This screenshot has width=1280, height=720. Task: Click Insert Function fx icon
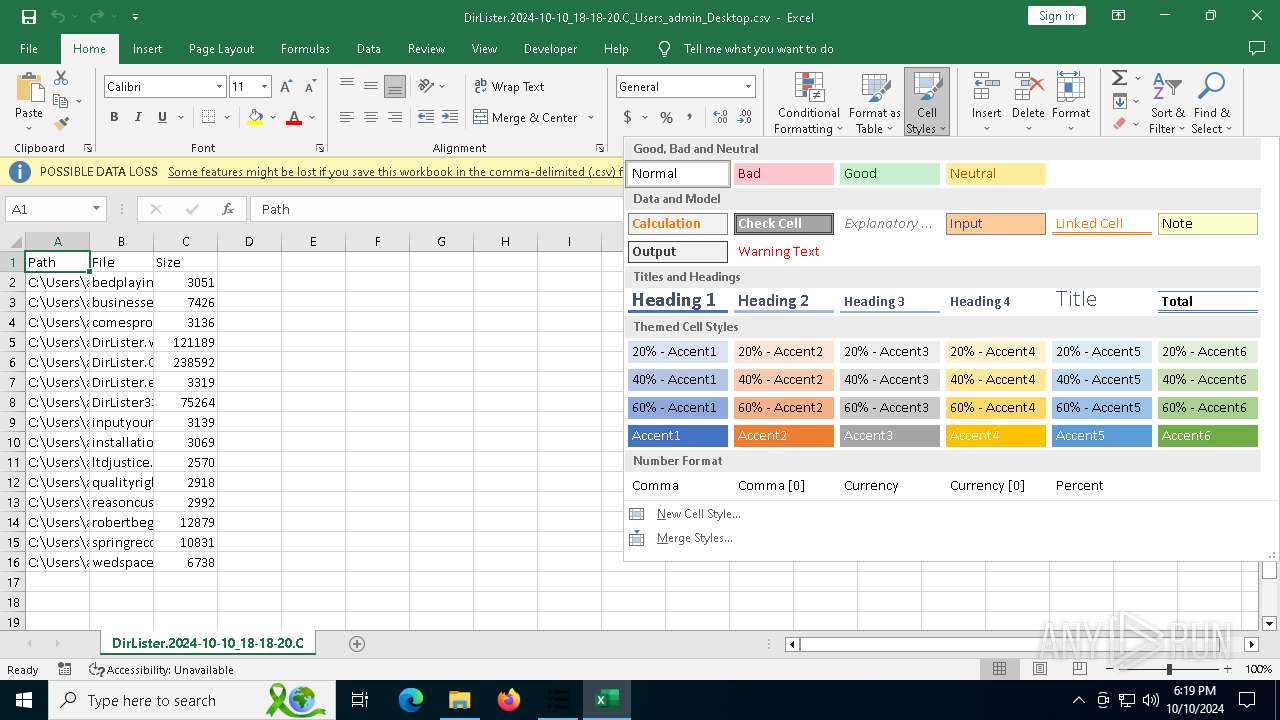point(228,209)
